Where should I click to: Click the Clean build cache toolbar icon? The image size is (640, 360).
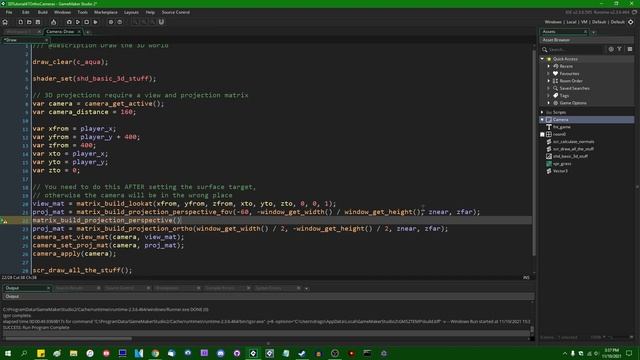96,22
